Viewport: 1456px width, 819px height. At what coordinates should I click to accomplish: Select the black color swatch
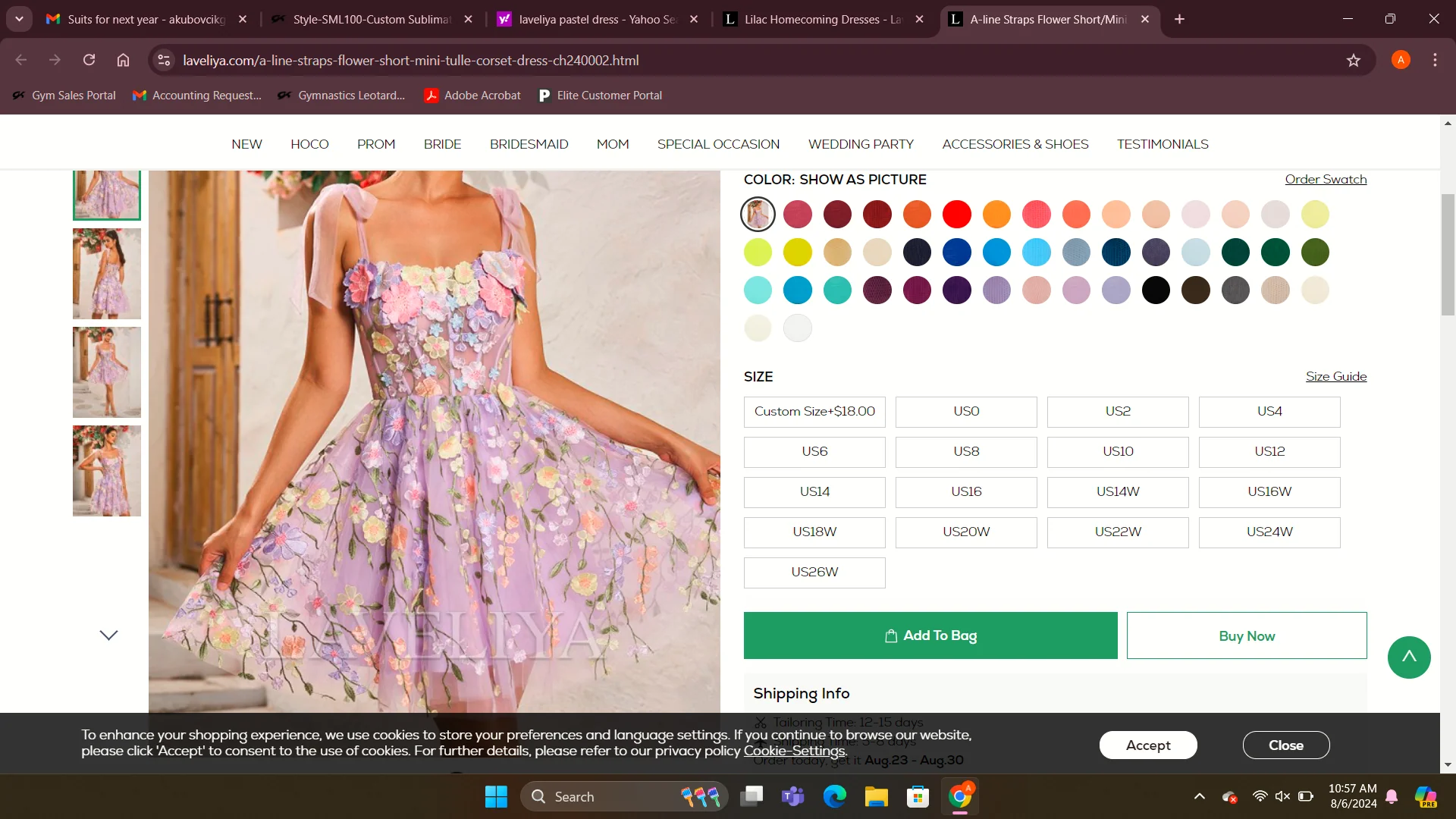click(x=1156, y=290)
